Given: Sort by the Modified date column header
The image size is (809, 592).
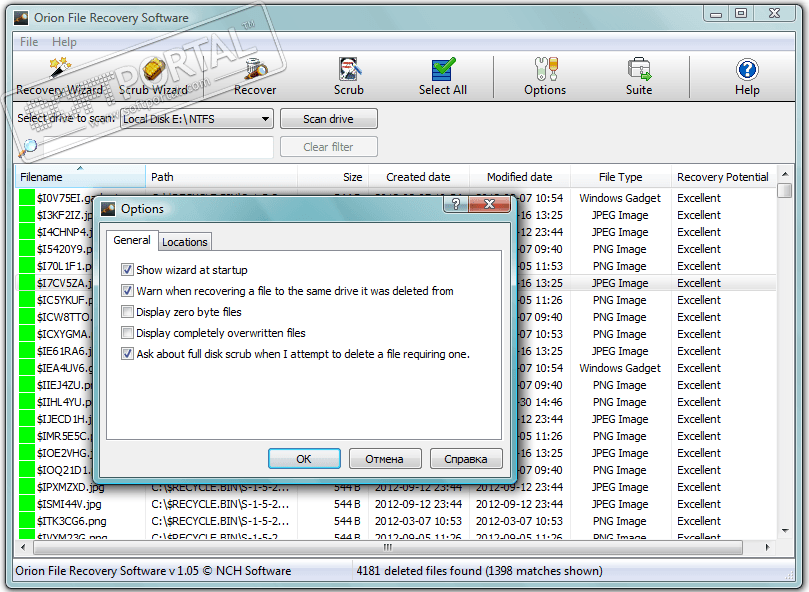Looking at the screenshot, I should [520, 177].
